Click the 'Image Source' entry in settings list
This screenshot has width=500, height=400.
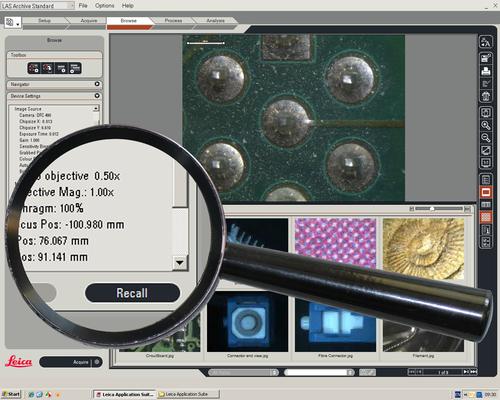coord(28,109)
